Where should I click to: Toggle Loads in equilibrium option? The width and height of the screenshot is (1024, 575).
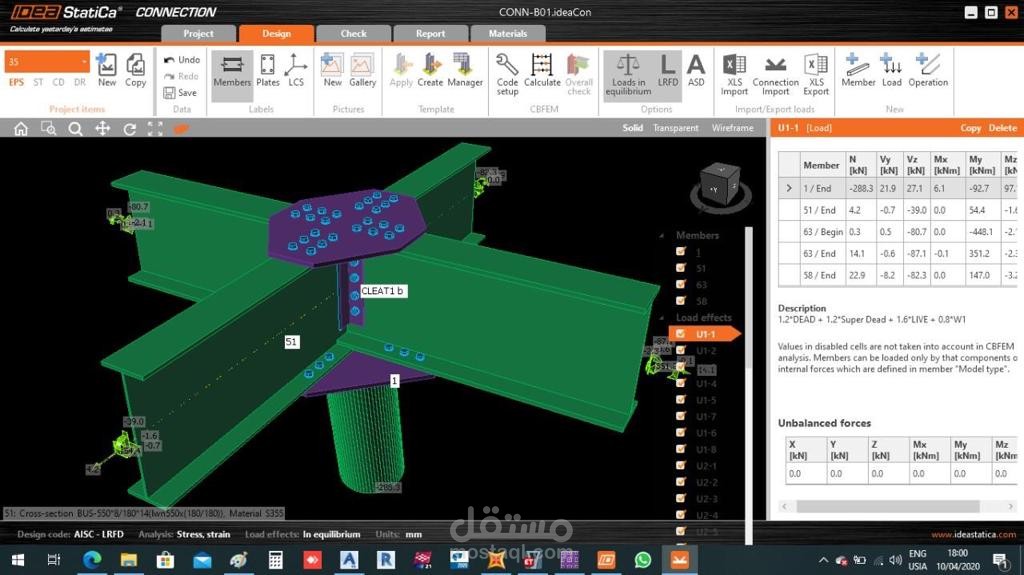pyautogui.click(x=628, y=74)
